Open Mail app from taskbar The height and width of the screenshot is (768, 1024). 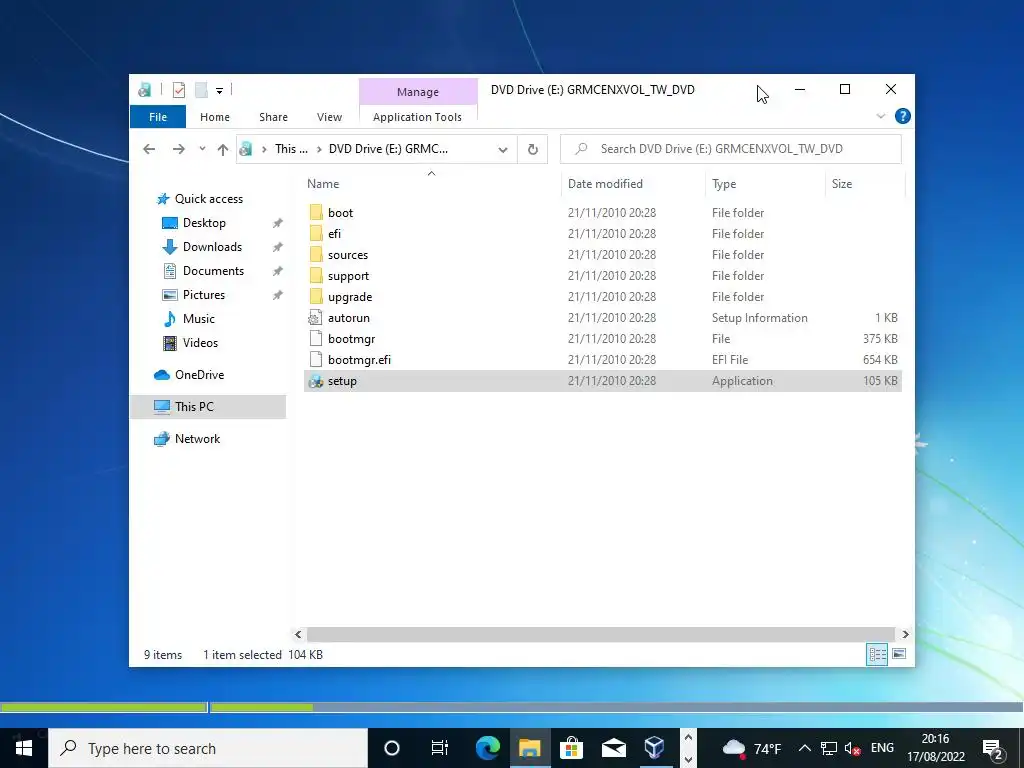pyautogui.click(x=613, y=748)
